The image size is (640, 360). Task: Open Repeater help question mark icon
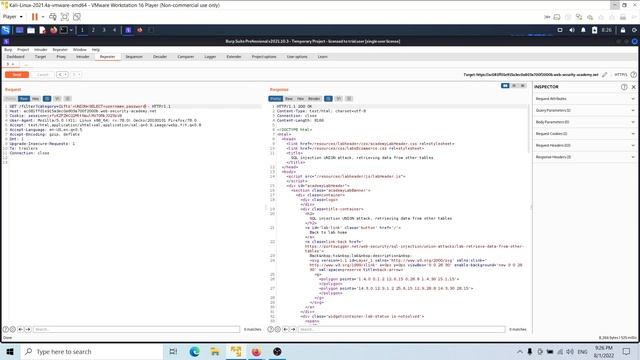[633, 75]
